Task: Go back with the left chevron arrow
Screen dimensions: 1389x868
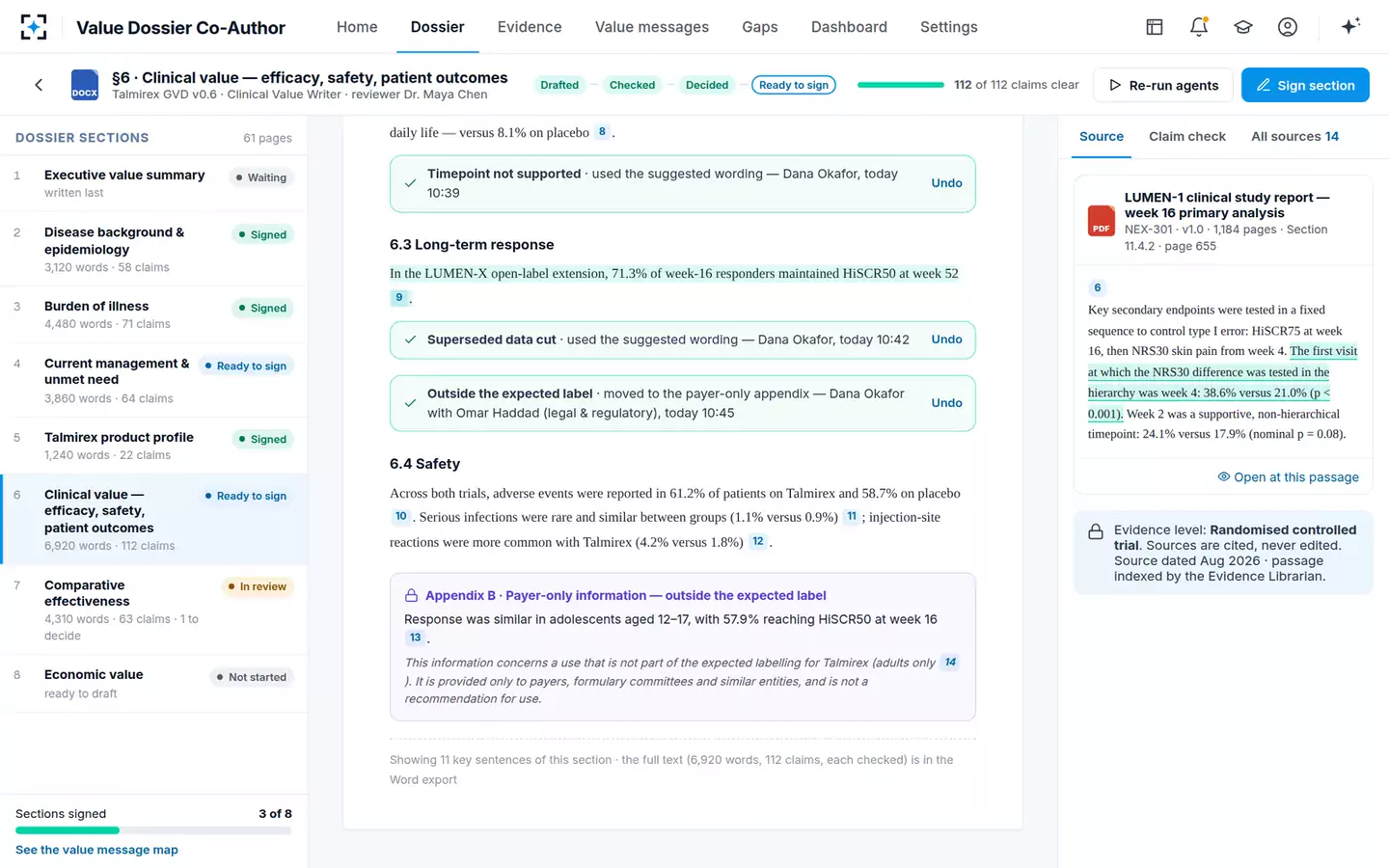Action: (x=39, y=85)
